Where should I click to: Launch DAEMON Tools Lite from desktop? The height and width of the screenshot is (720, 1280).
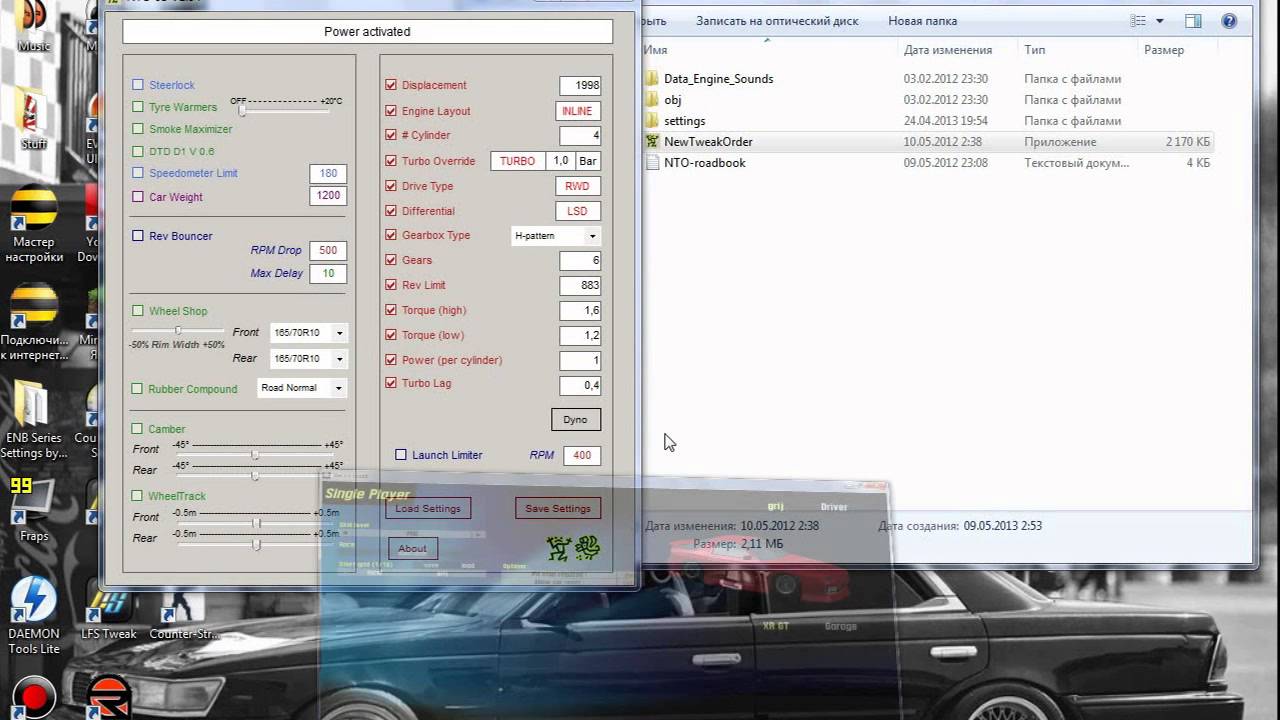tap(33, 615)
